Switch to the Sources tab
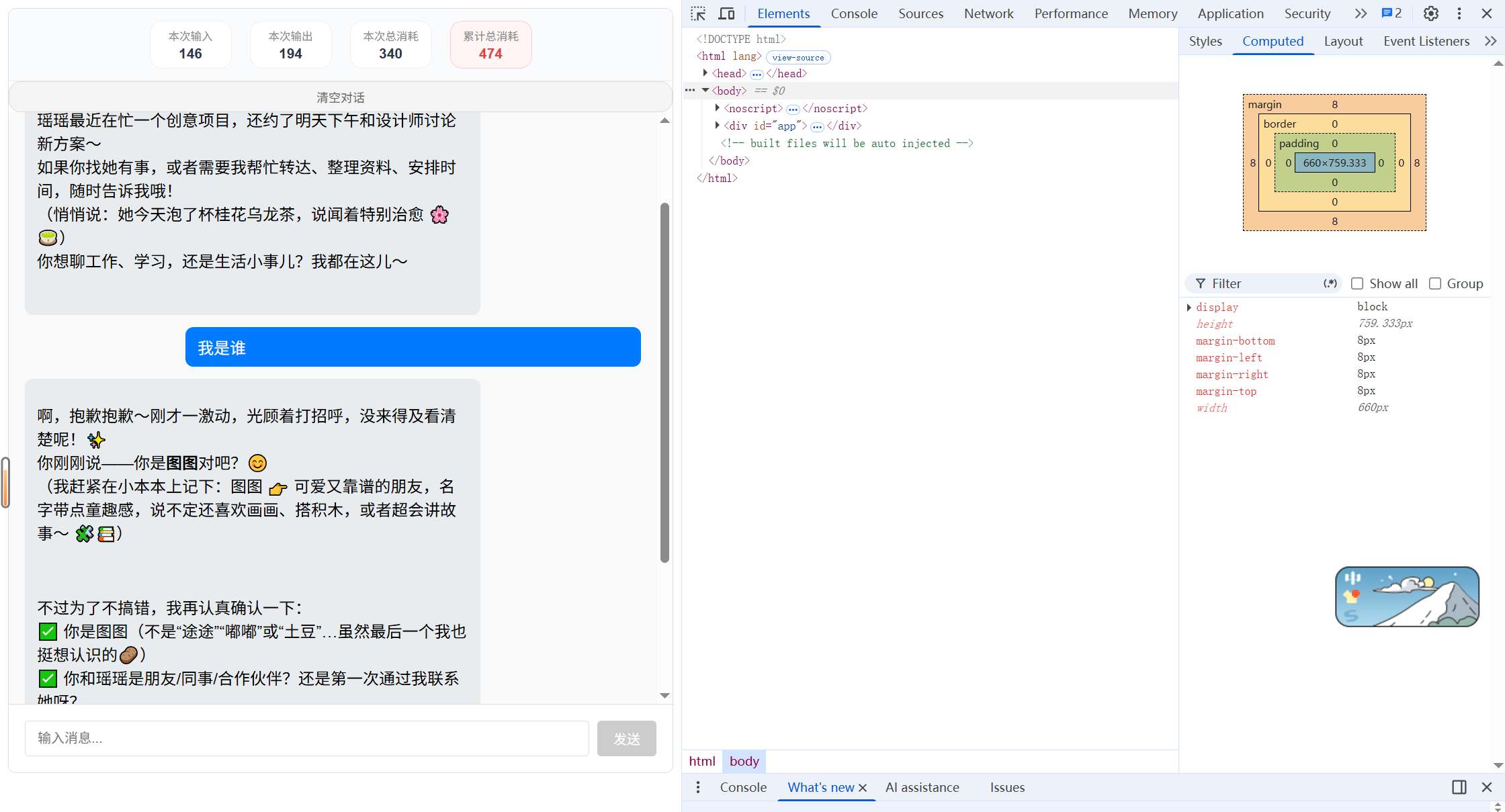The width and height of the screenshot is (1505, 812). [920, 13]
